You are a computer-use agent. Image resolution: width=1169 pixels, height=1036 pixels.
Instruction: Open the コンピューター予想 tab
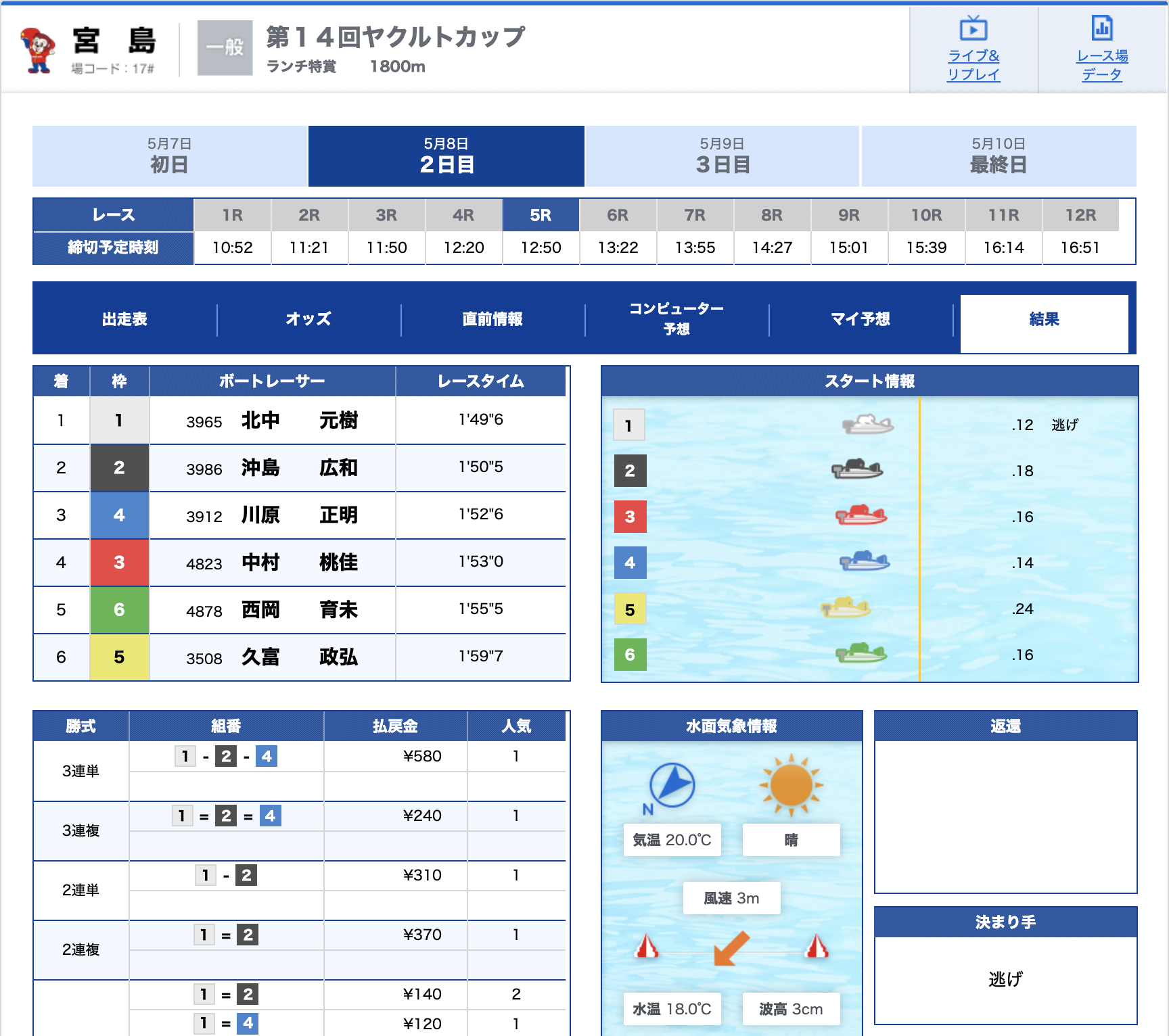tap(677, 319)
